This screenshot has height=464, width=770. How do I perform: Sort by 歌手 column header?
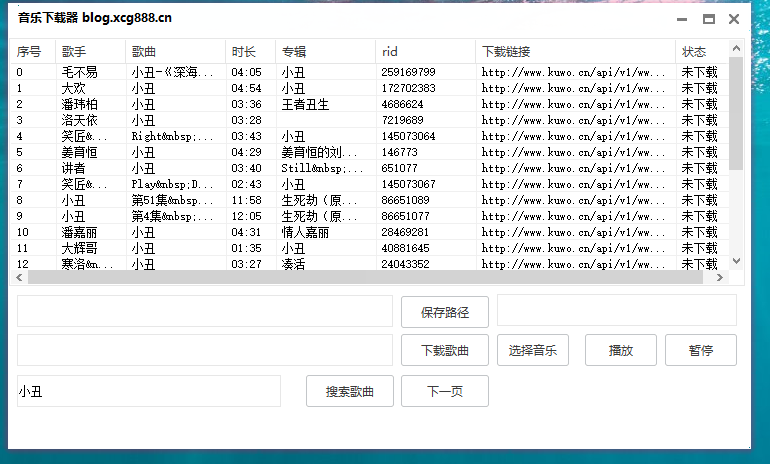pos(90,52)
